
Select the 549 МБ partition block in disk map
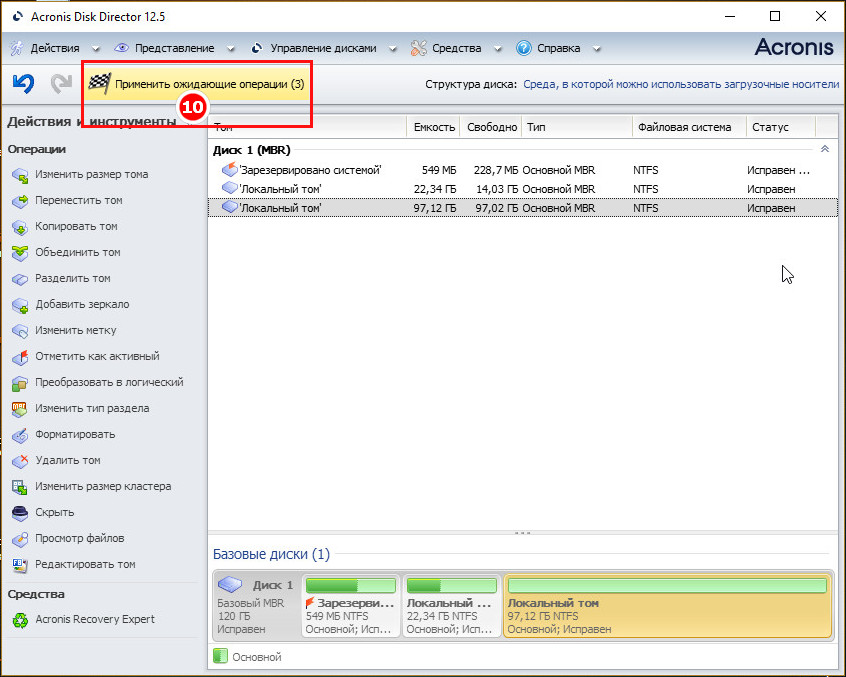pyautogui.click(x=351, y=606)
